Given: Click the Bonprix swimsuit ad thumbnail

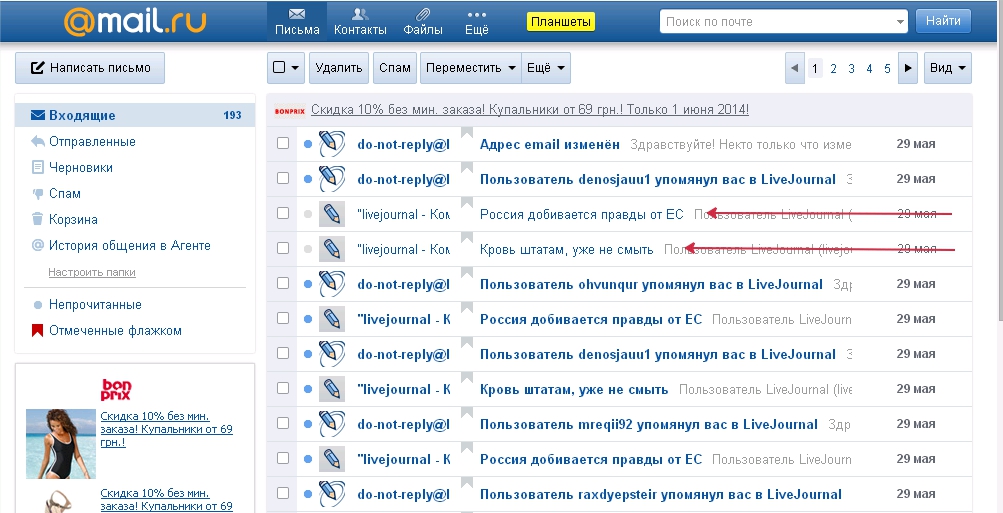Looking at the screenshot, I should pyautogui.click(x=61, y=444).
